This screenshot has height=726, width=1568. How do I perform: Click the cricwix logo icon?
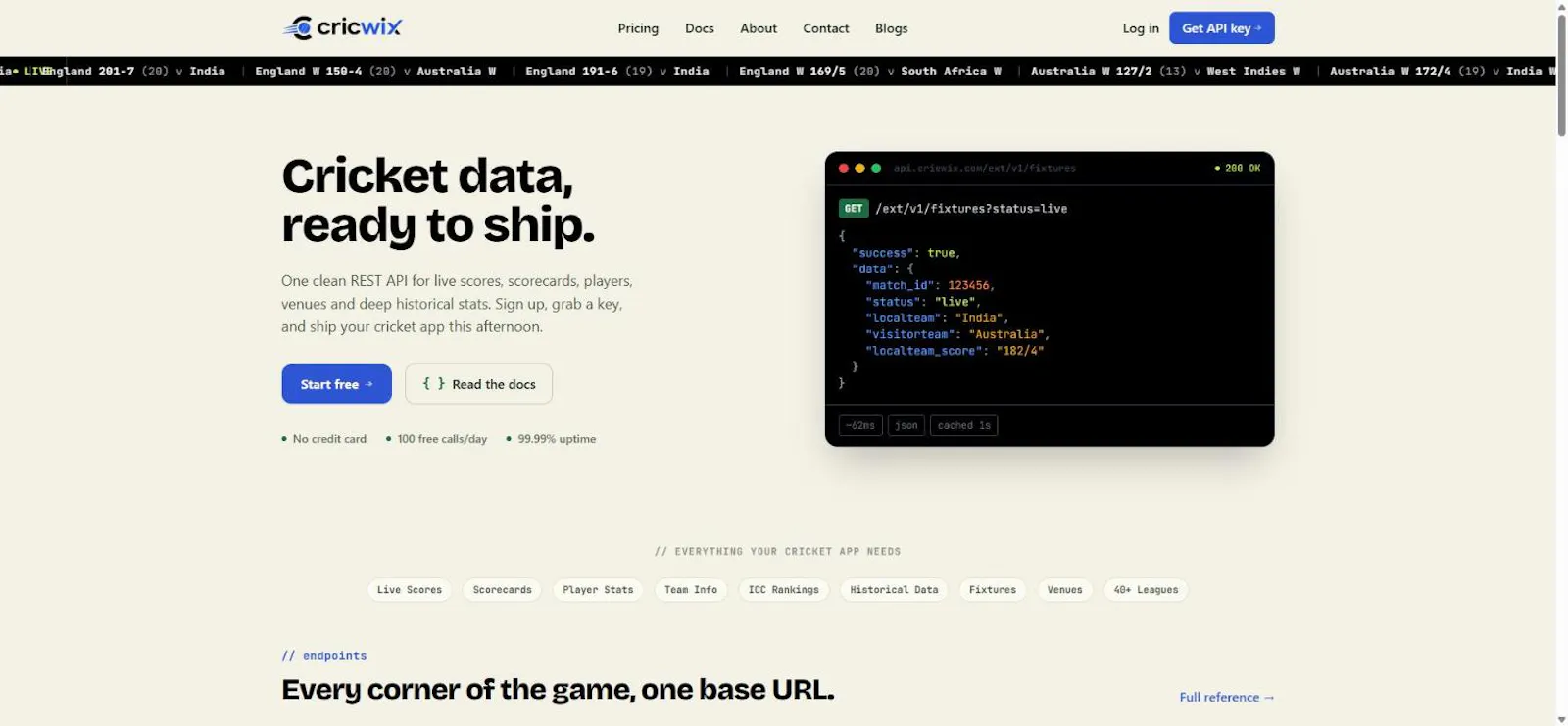pos(298,27)
